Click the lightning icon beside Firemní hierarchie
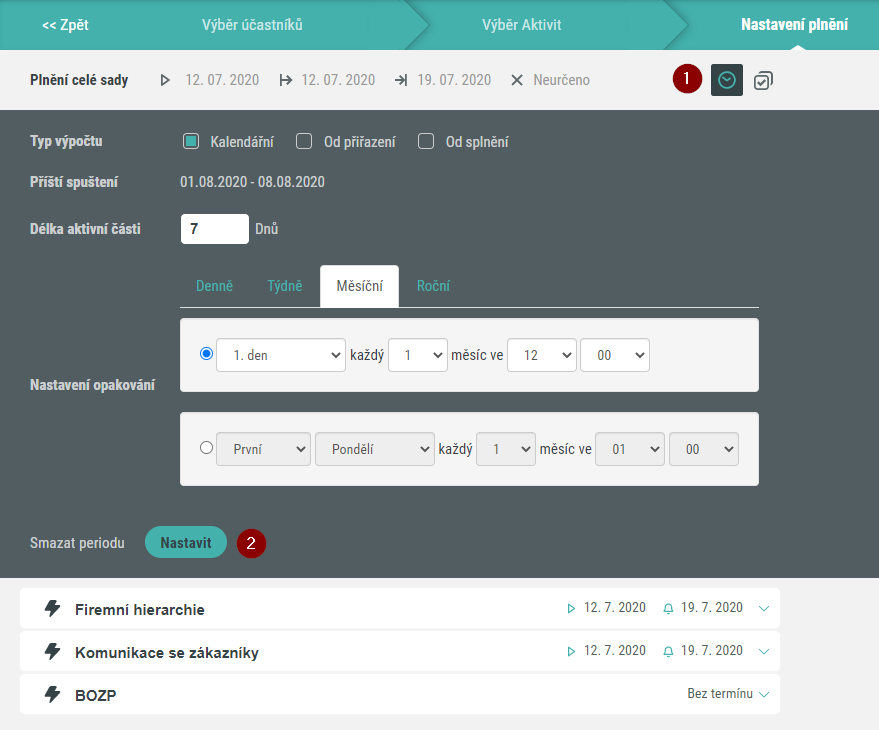 pyautogui.click(x=53, y=609)
